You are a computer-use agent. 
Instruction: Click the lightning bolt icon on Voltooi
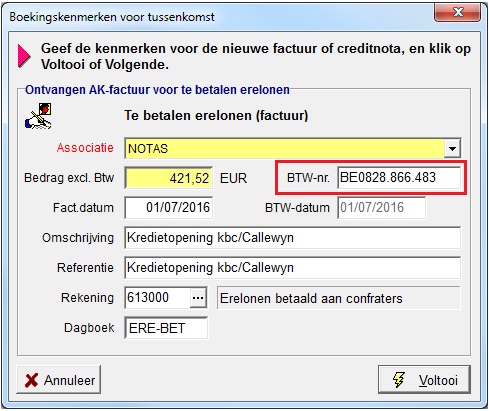(x=399, y=380)
